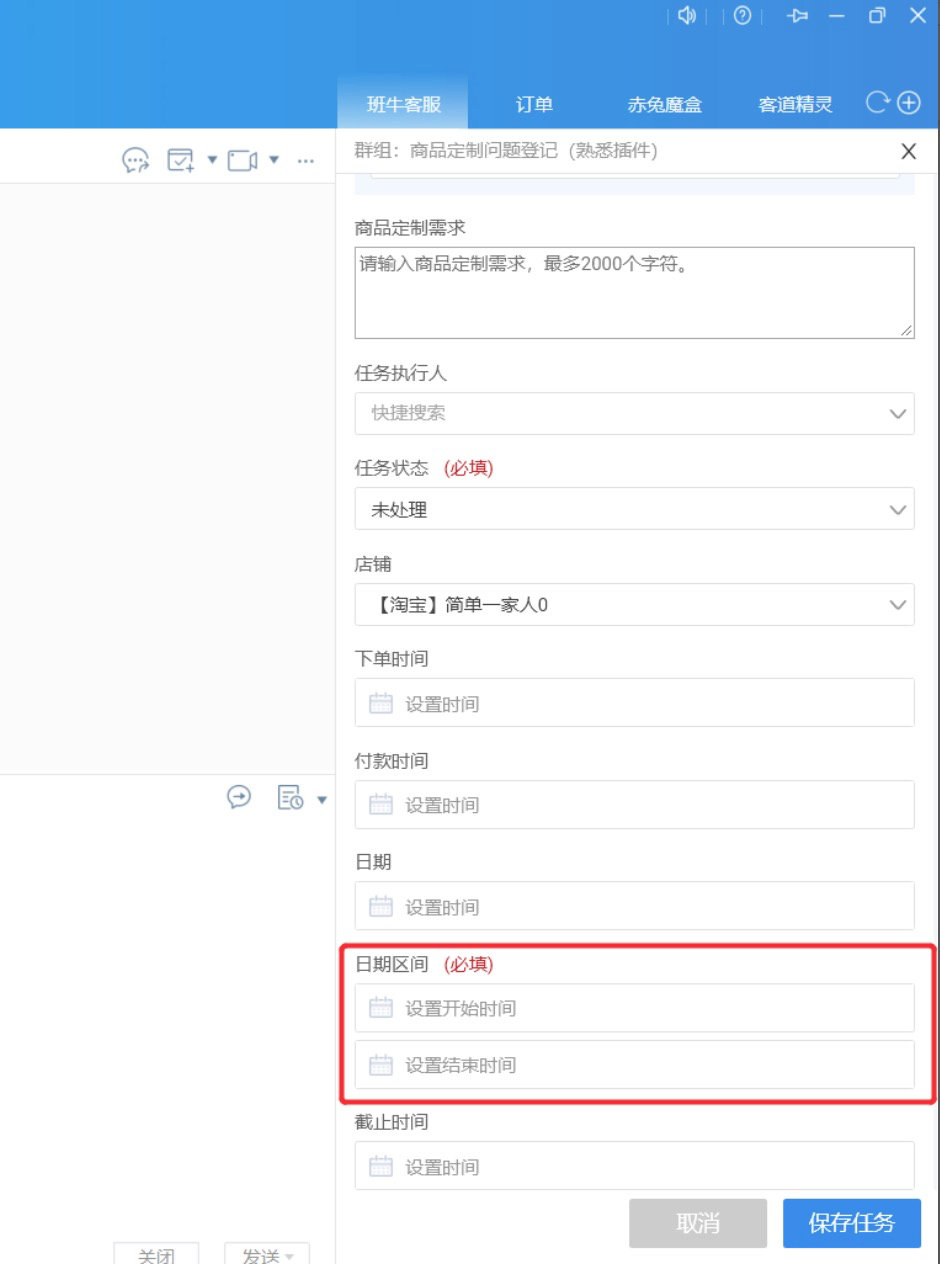The image size is (940, 1264).
Task: Click the pin window icon
Action: click(x=797, y=16)
